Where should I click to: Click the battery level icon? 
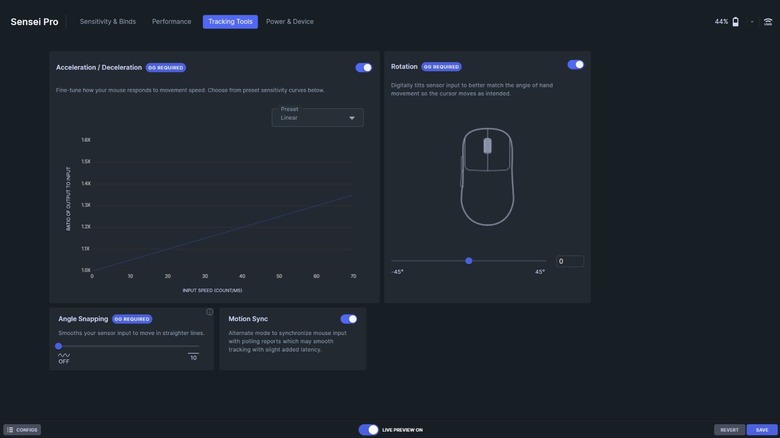735,21
